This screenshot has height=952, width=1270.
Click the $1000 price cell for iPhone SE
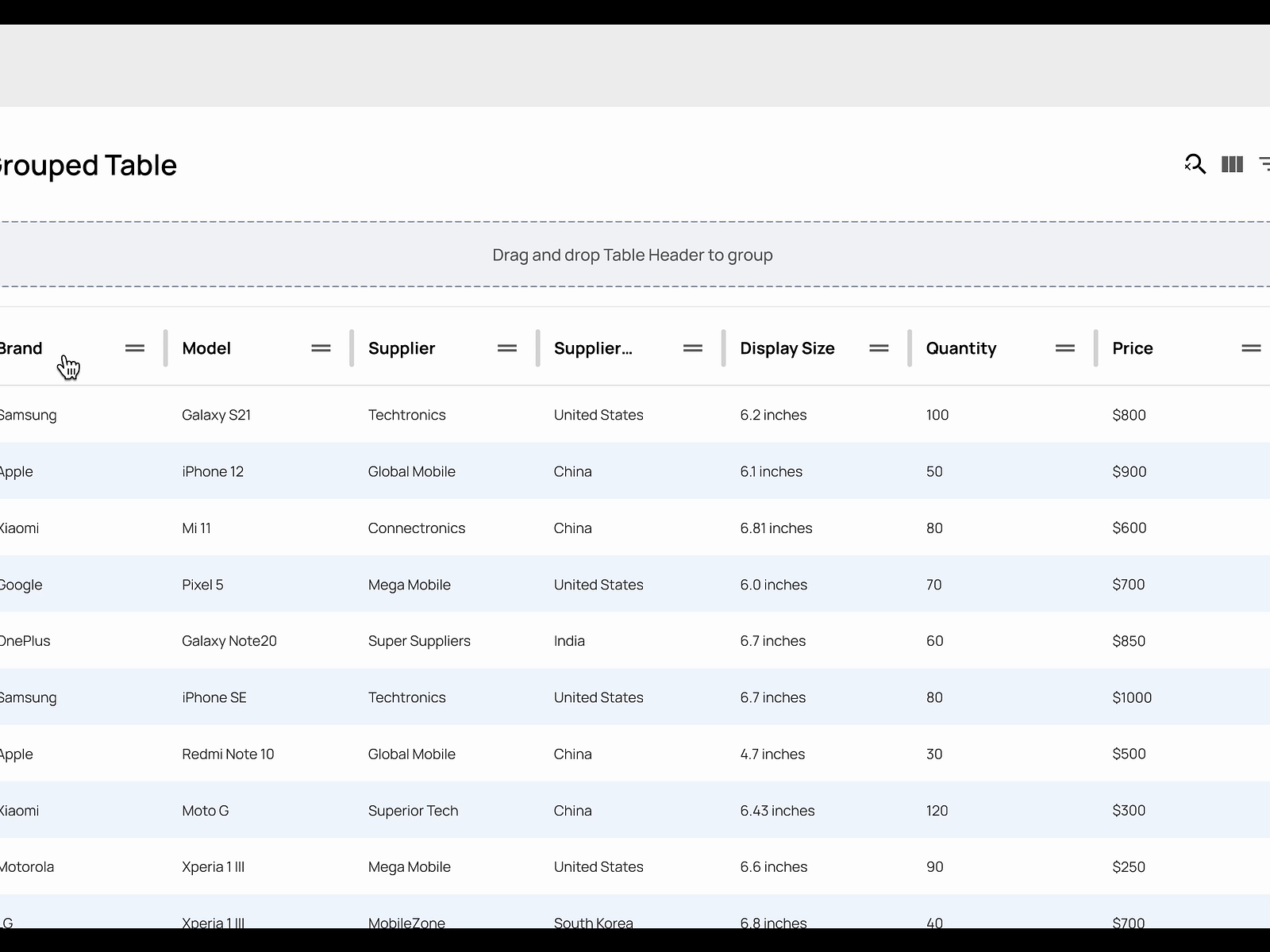coord(1132,697)
